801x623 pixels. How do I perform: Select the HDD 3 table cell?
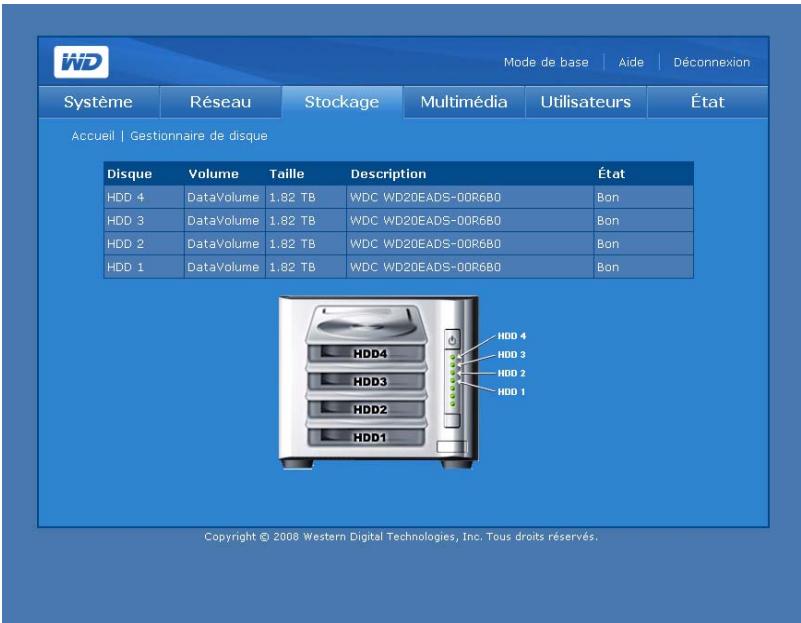[x=144, y=221]
